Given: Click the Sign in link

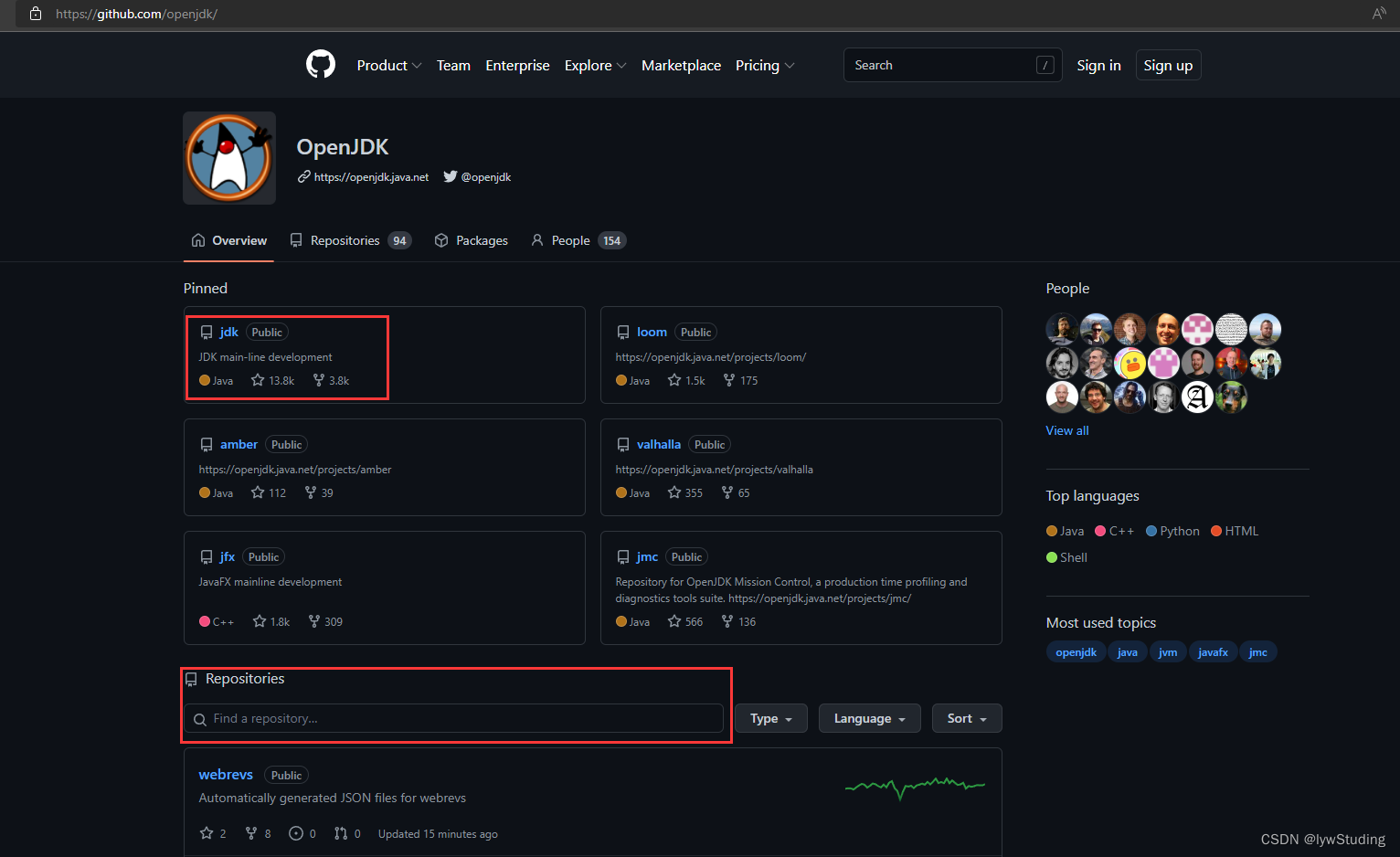Looking at the screenshot, I should pyautogui.click(x=1098, y=65).
